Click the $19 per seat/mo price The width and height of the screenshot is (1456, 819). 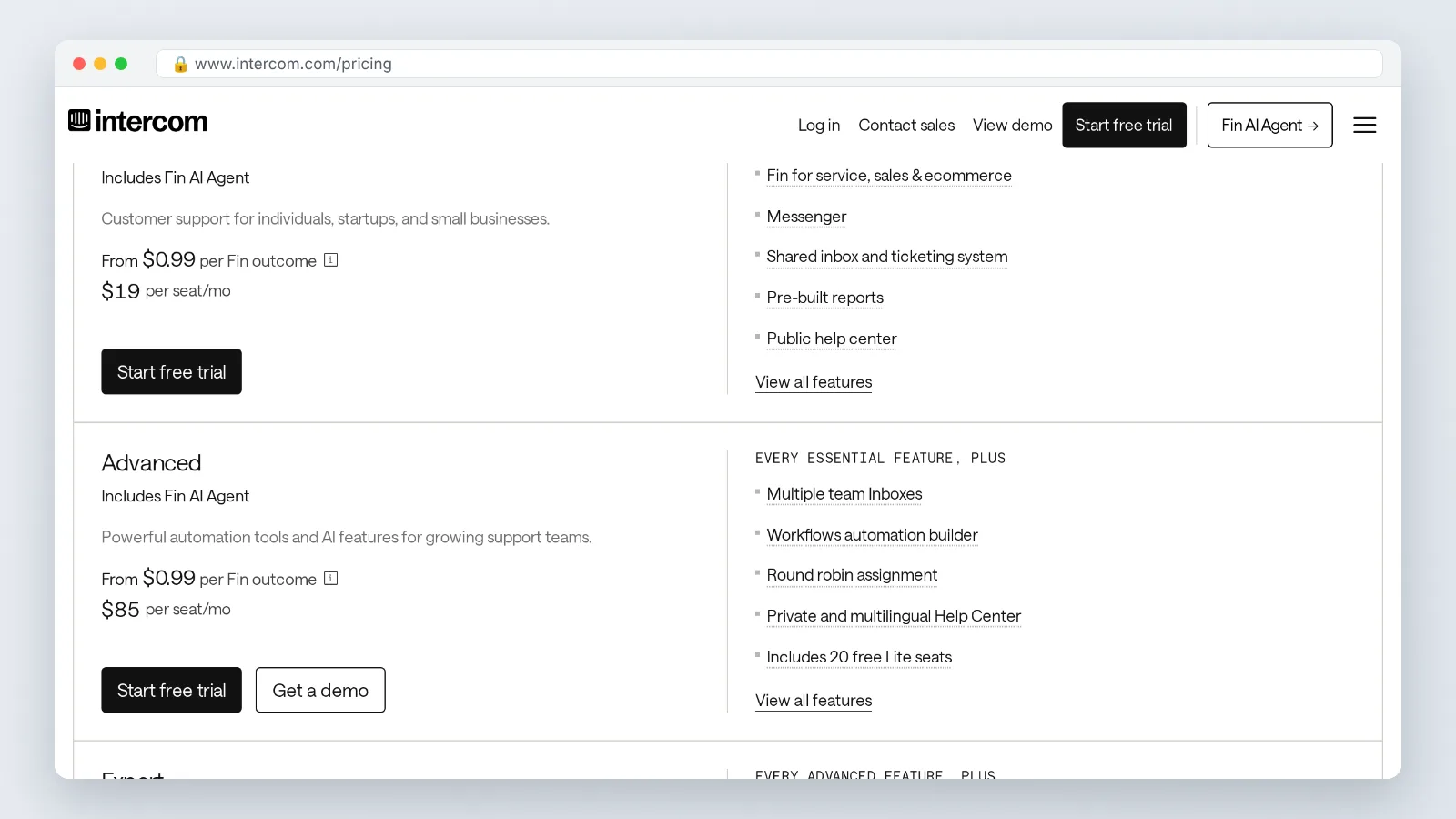pyautogui.click(x=166, y=291)
